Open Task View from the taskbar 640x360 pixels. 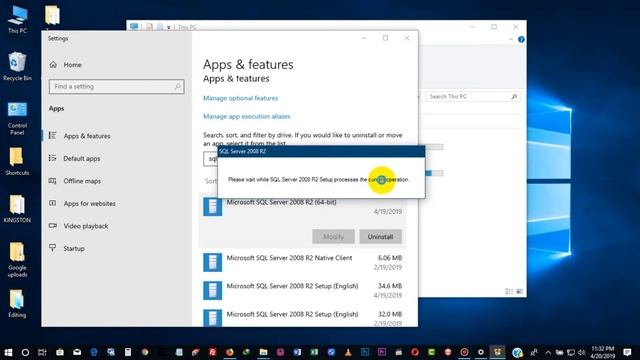[42, 352]
